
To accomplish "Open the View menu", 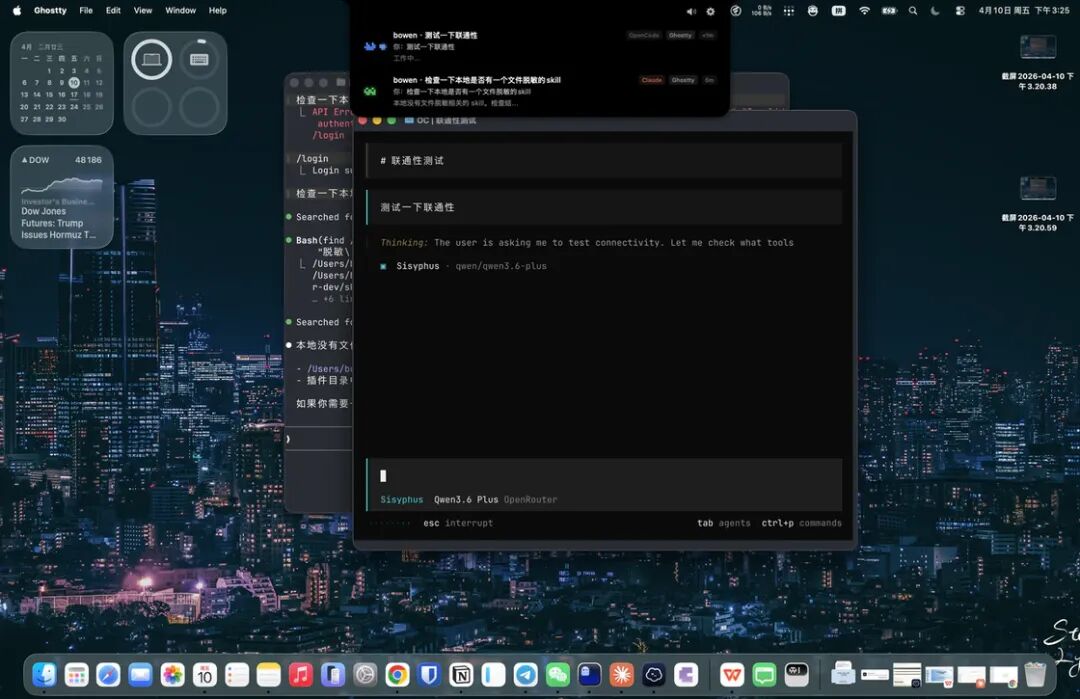I will coord(143,10).
